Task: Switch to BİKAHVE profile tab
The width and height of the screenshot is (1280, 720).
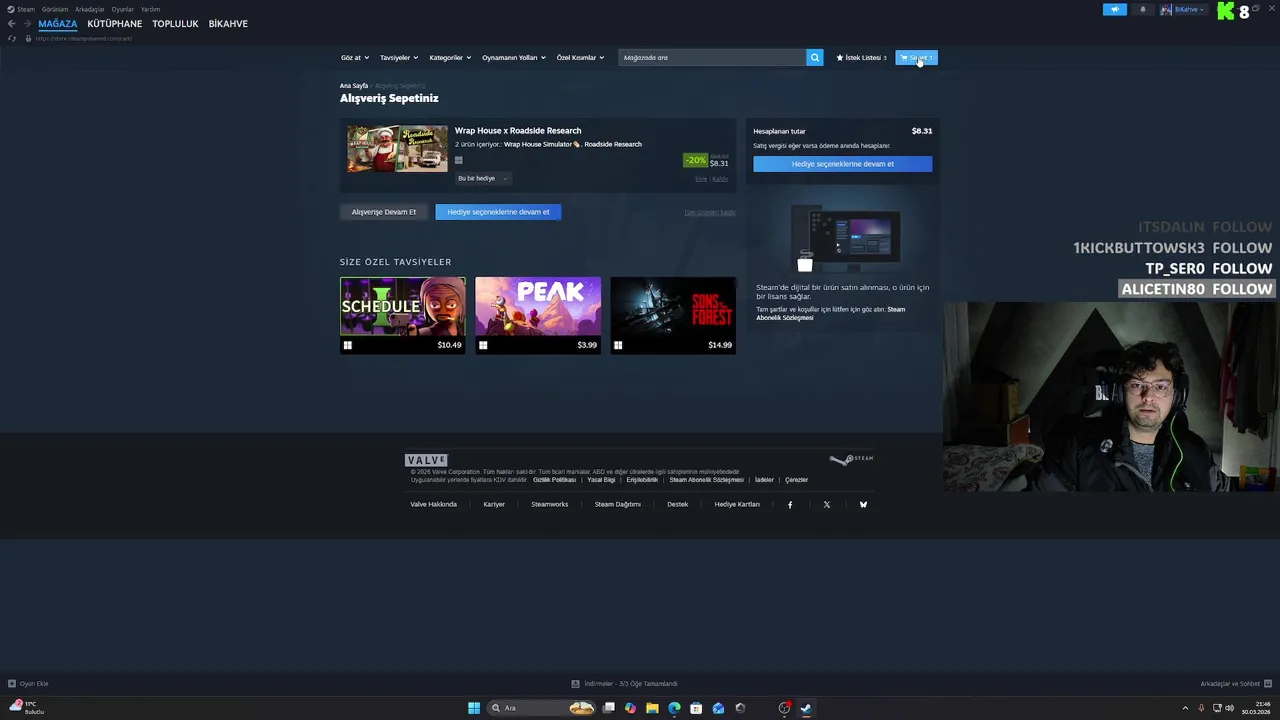Action: [228, 24]
